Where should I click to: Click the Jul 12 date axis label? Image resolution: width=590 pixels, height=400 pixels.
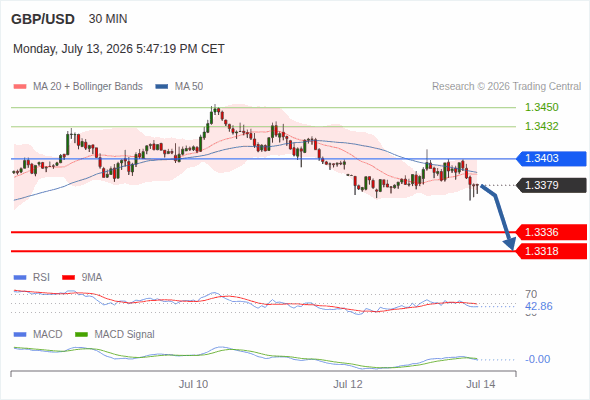click(348, 384)
